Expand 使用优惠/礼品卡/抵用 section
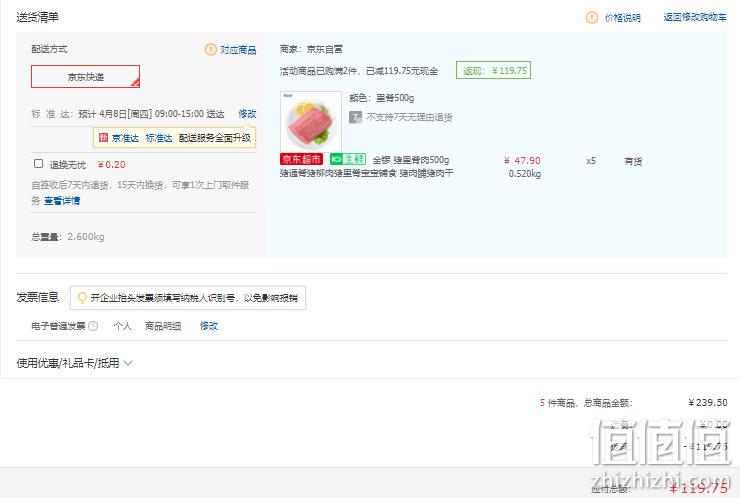The height and width of the screenshot is (498, 740). [x=75, y=363]
